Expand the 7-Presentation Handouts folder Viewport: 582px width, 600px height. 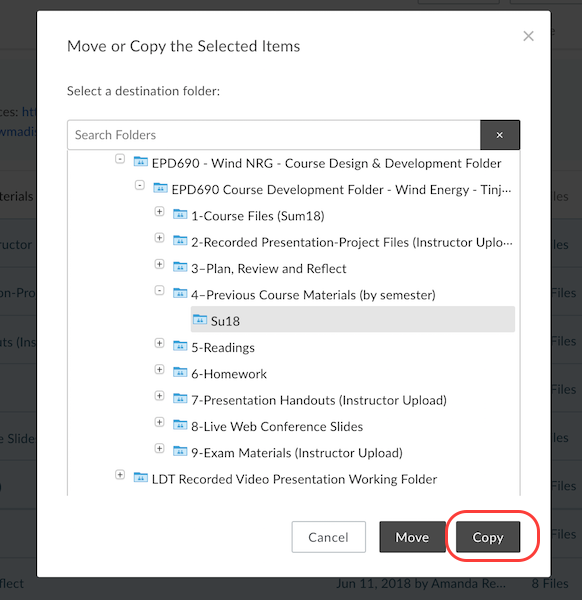click(x=160, y=396)
